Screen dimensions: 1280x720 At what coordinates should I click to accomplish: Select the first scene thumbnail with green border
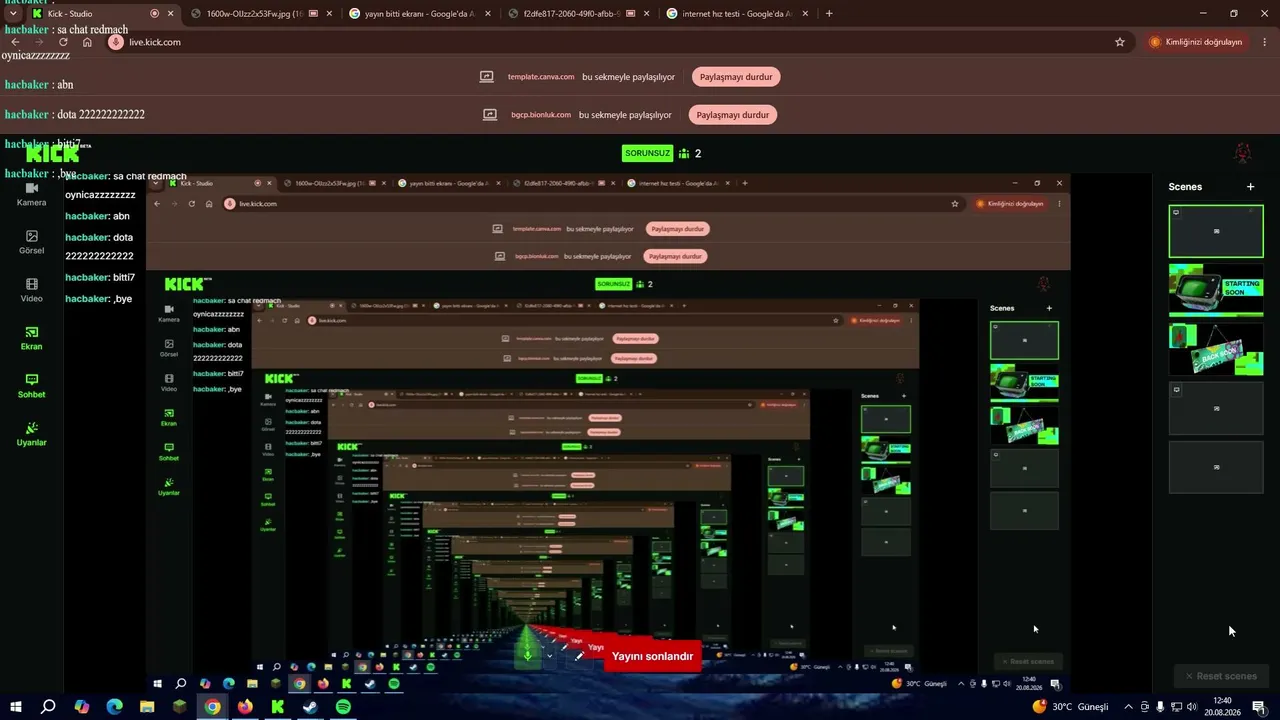pos(1216,231)
